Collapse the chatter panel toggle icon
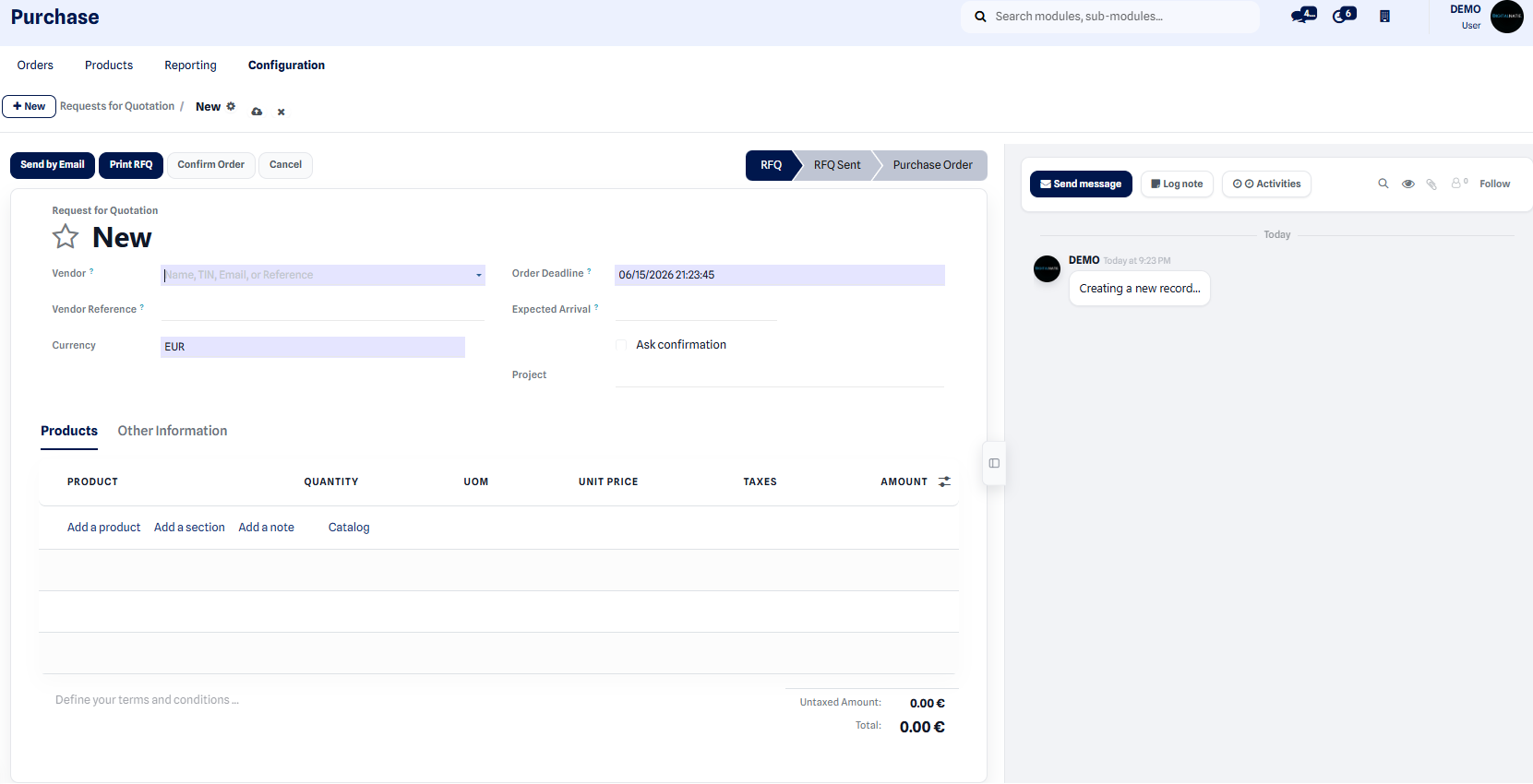1533x784 pixels. (x=994, y=463)
